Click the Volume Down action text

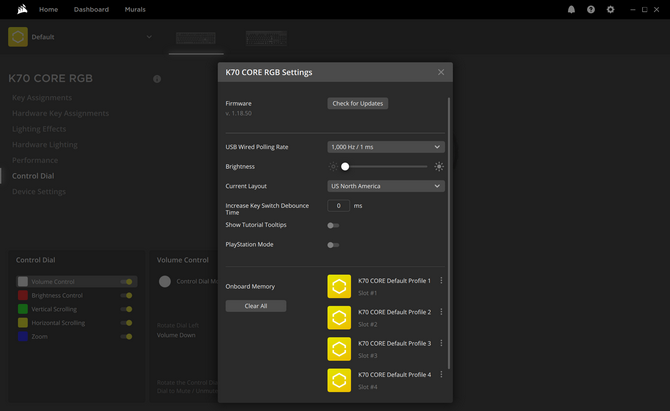[176, 335]
